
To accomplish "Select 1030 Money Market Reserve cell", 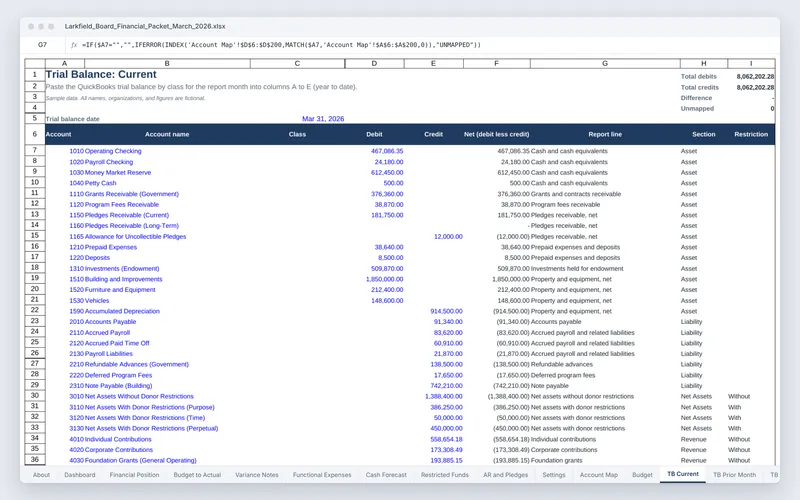I will pos(110,172).
